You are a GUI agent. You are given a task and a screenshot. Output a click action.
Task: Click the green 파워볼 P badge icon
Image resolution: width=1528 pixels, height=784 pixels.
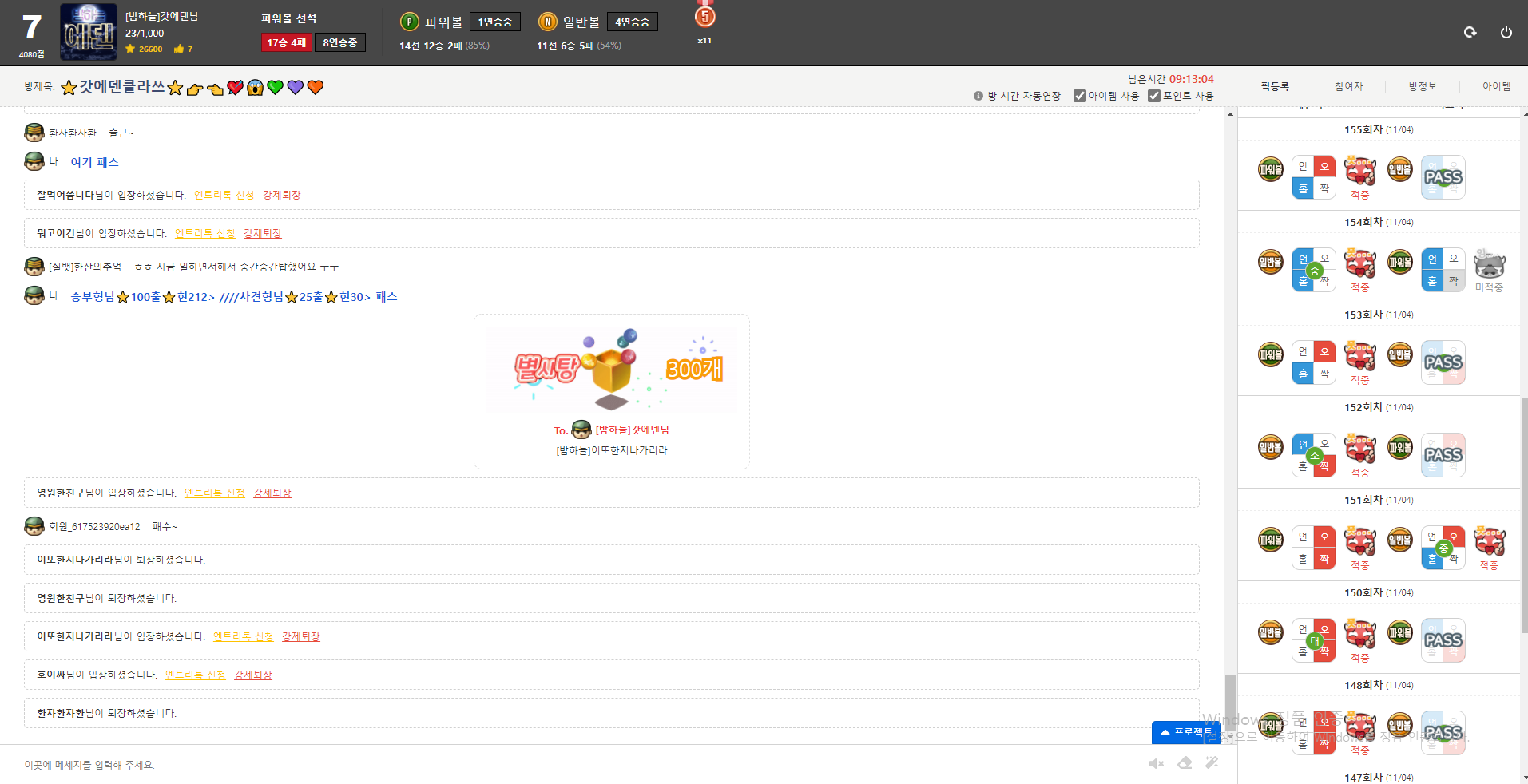(409, 22)
